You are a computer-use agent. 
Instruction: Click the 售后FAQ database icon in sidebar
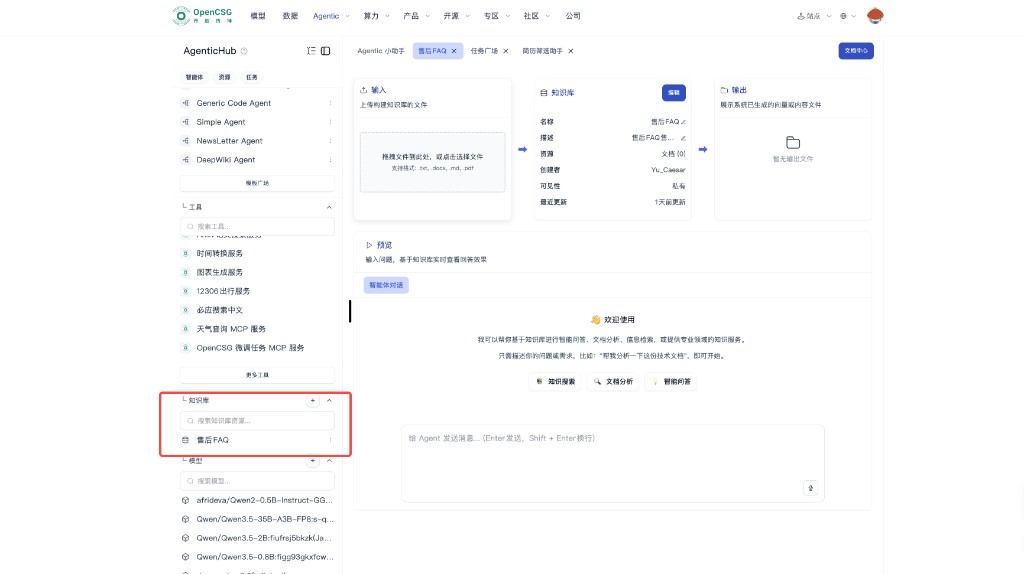point(185,440)
